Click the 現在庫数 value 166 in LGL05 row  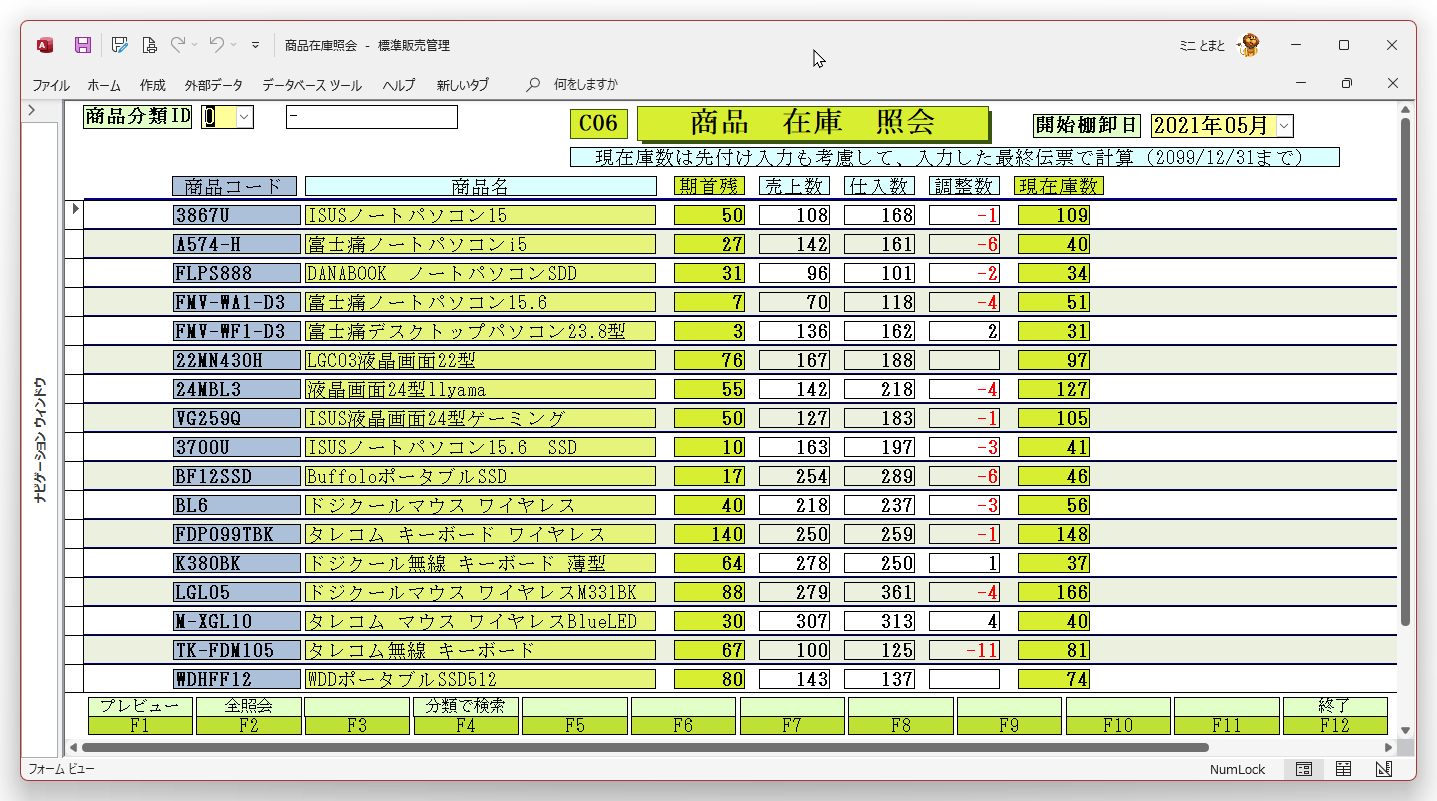1054,592
